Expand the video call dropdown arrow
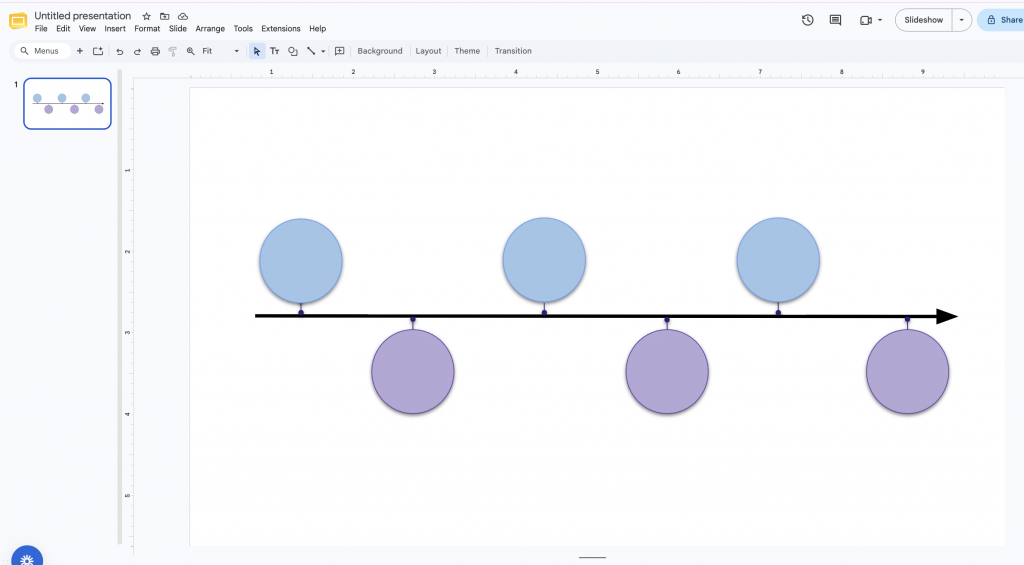This screenshot has width=1024, height=565. click(x=880, y=20)
